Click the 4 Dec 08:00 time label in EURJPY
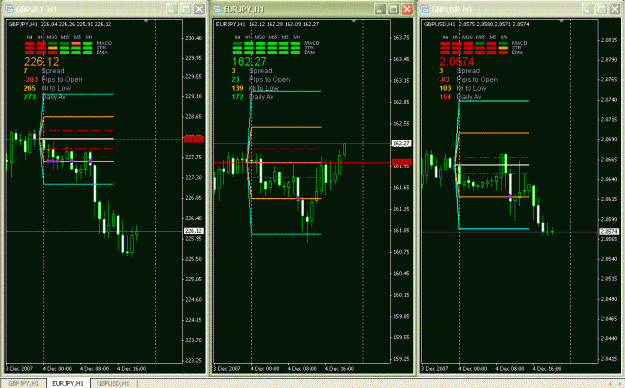 coord(302,369)
